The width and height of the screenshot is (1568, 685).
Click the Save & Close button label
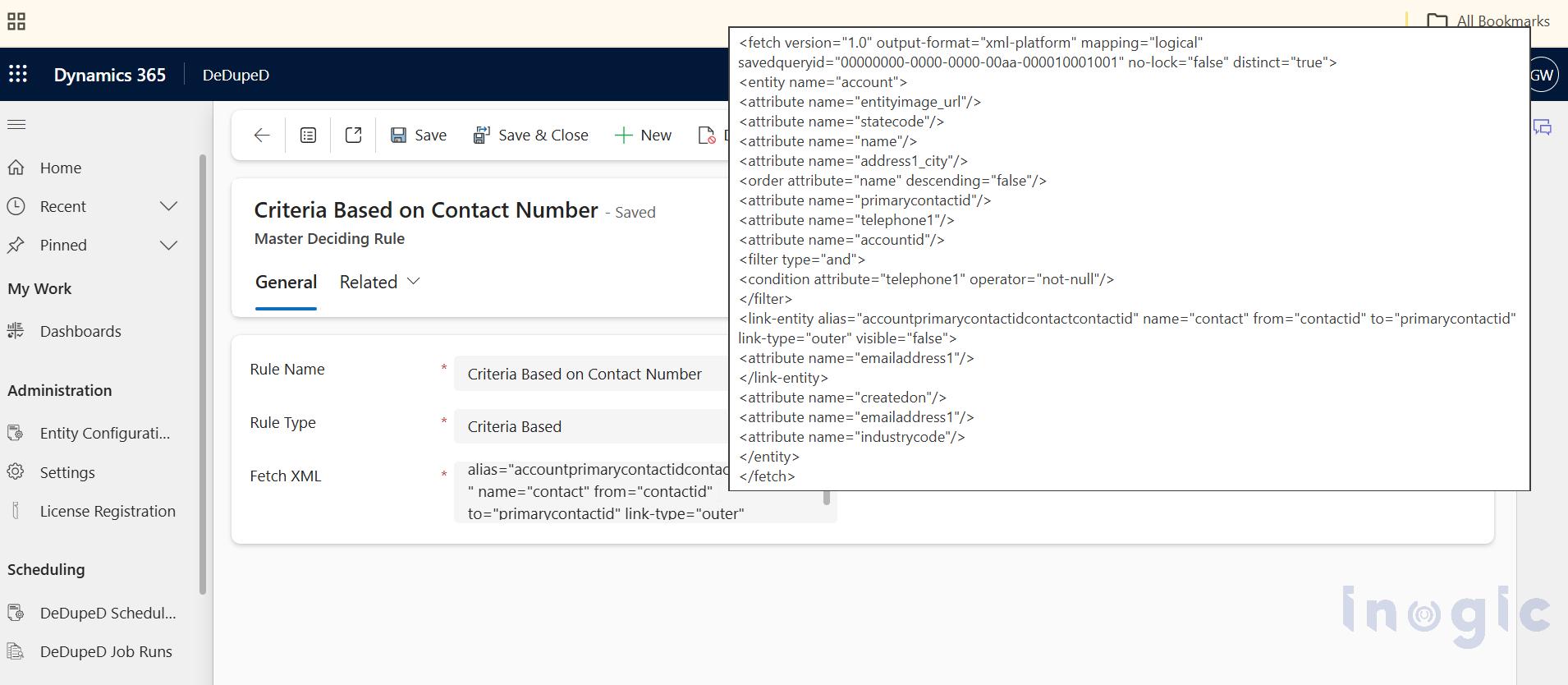pyautogui.click(x=543, y=136)
